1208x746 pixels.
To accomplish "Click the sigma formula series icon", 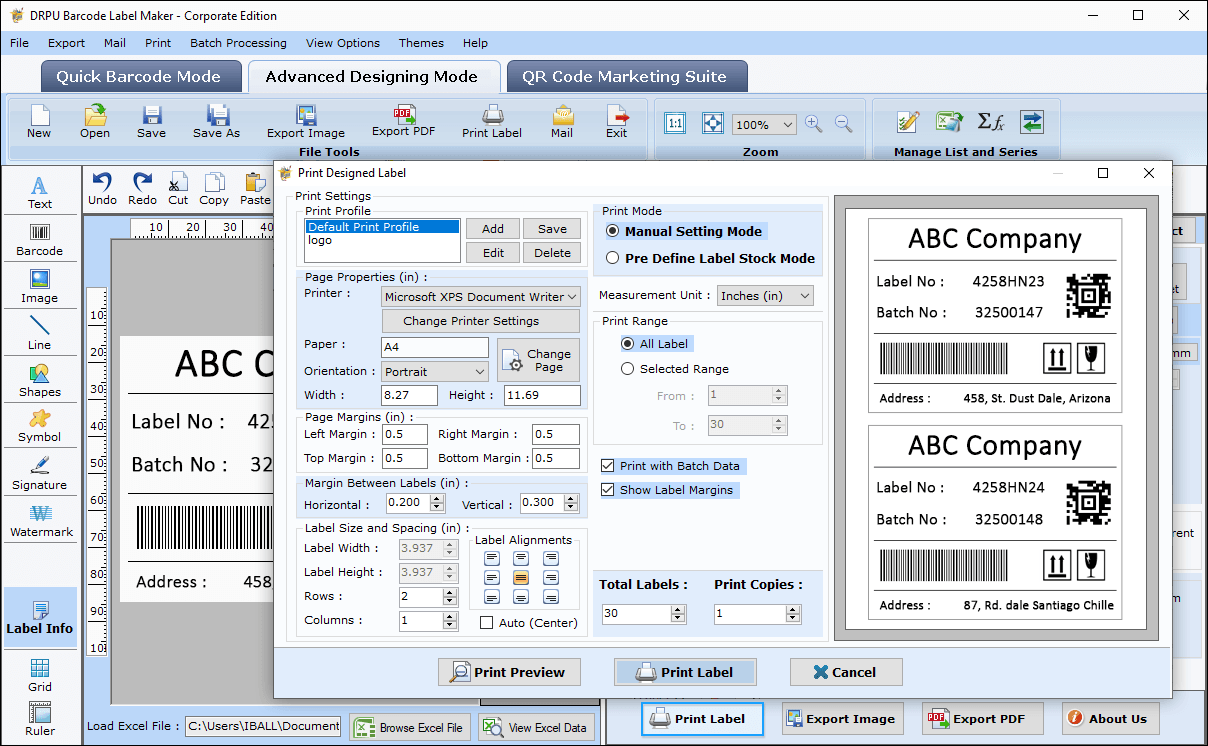I will (990, 122).
